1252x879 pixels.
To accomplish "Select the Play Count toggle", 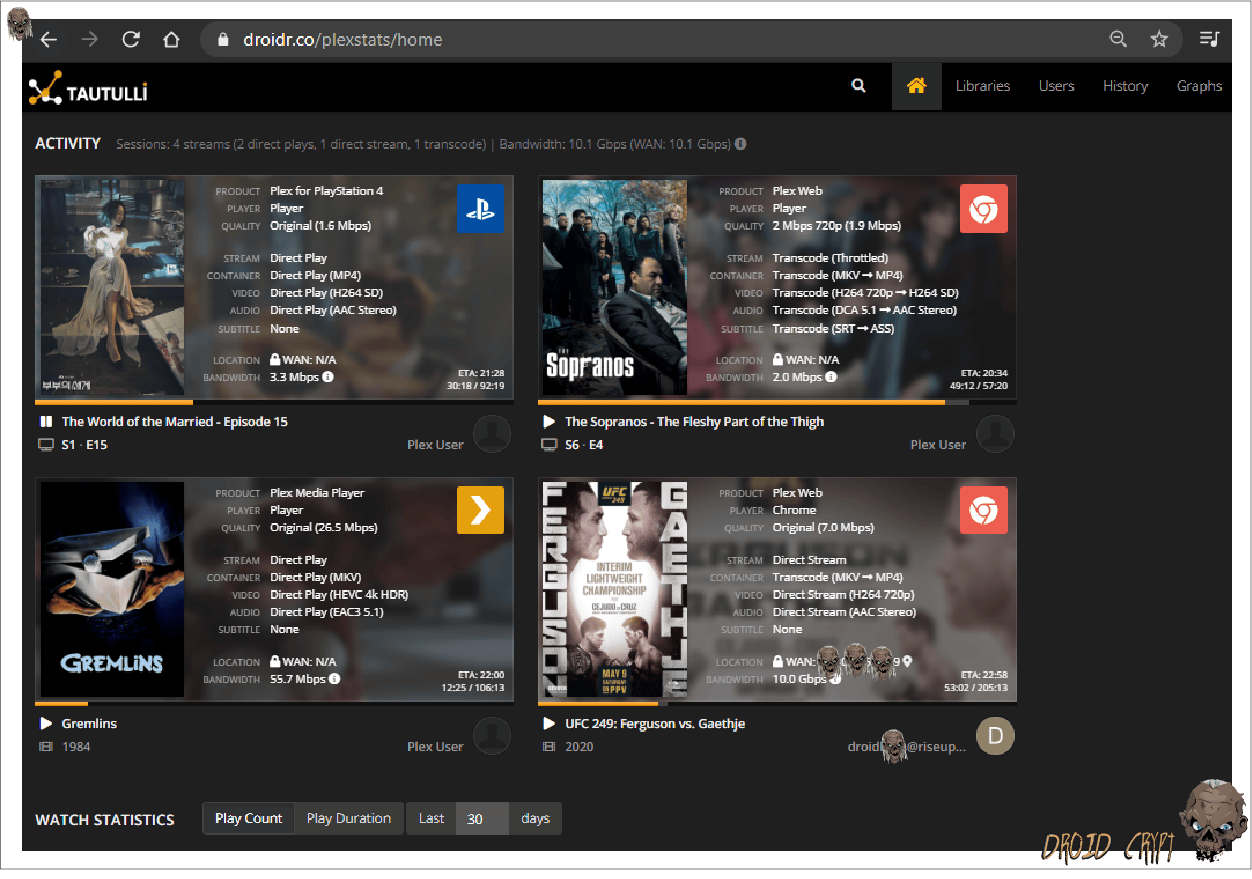I will tap(248, 818).
